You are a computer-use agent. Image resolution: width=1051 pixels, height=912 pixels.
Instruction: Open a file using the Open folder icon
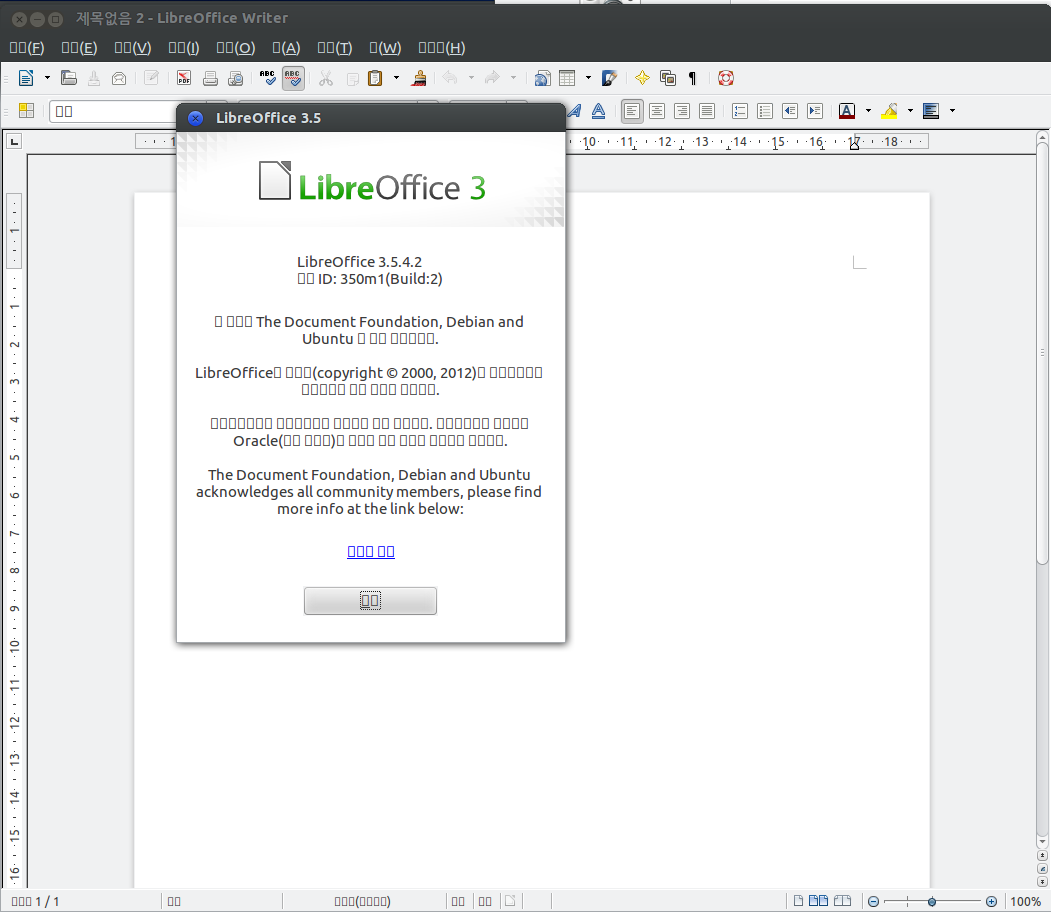[x=68, y=78]
